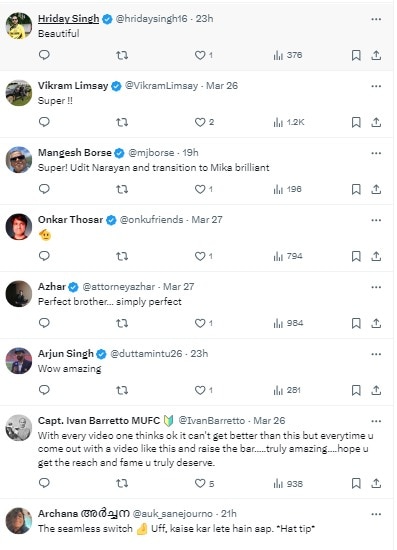Viewport: 397px width, 550px height.
Task: Open the @auk_sanejourno handle link
Action: [x=173, y=514]
